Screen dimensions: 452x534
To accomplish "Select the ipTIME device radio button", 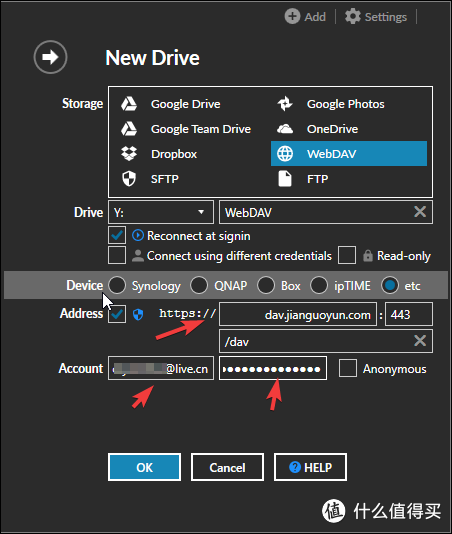I will 319,285.
